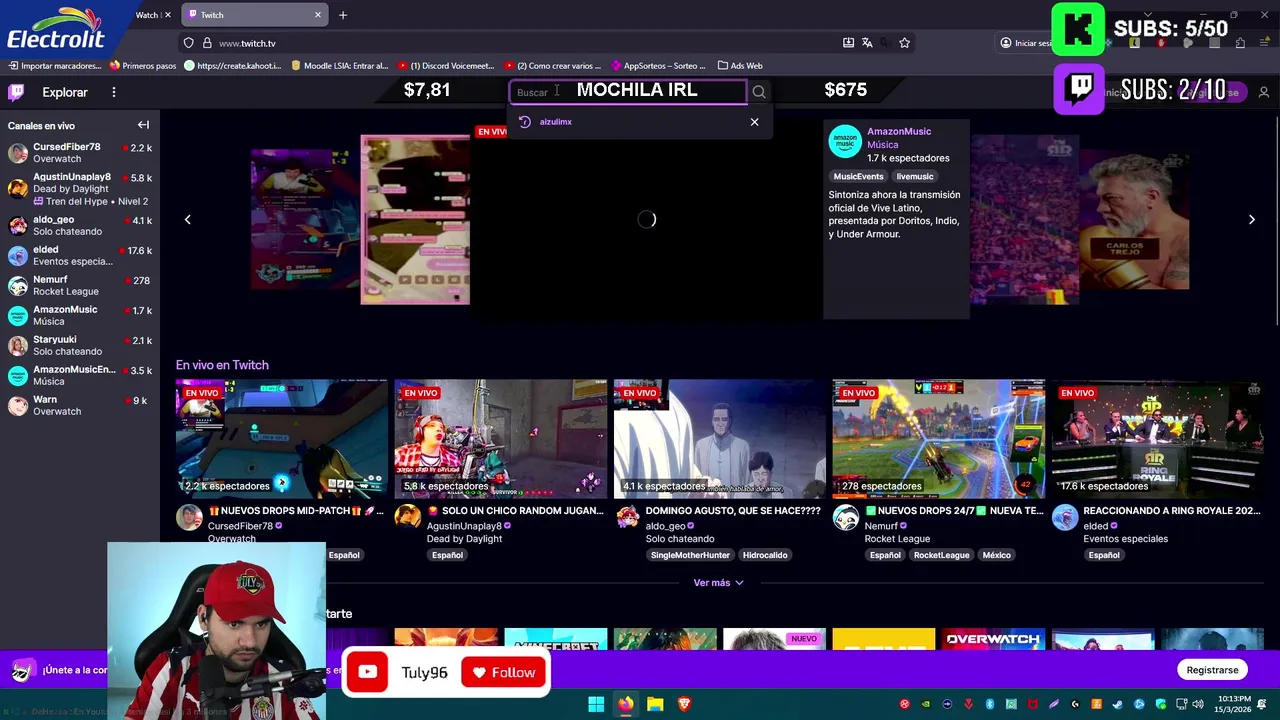The width and height of the screenshot is (1280, 720).
Task: Open Explorar in Twitch navigation
Action: 65,92
